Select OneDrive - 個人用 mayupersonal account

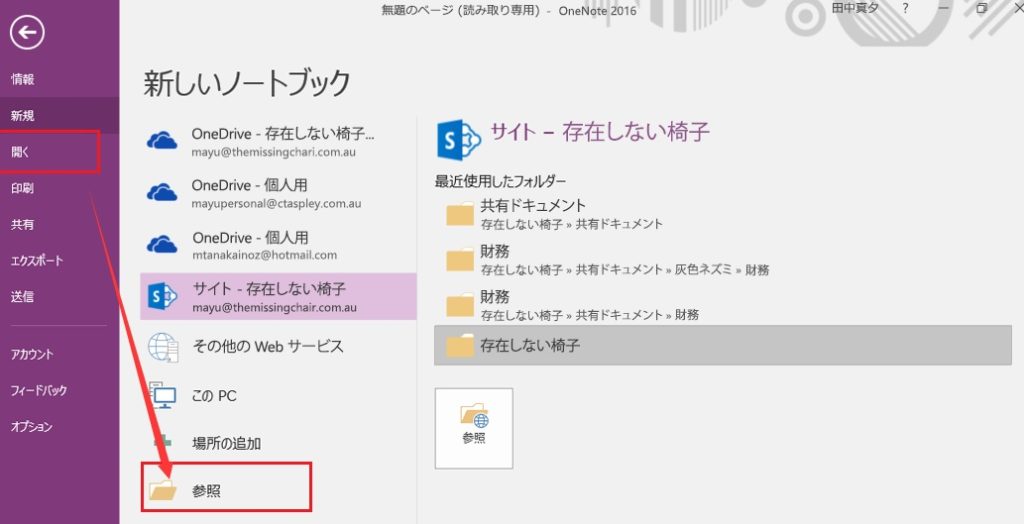pyautogui.click(x=278, y=193)
